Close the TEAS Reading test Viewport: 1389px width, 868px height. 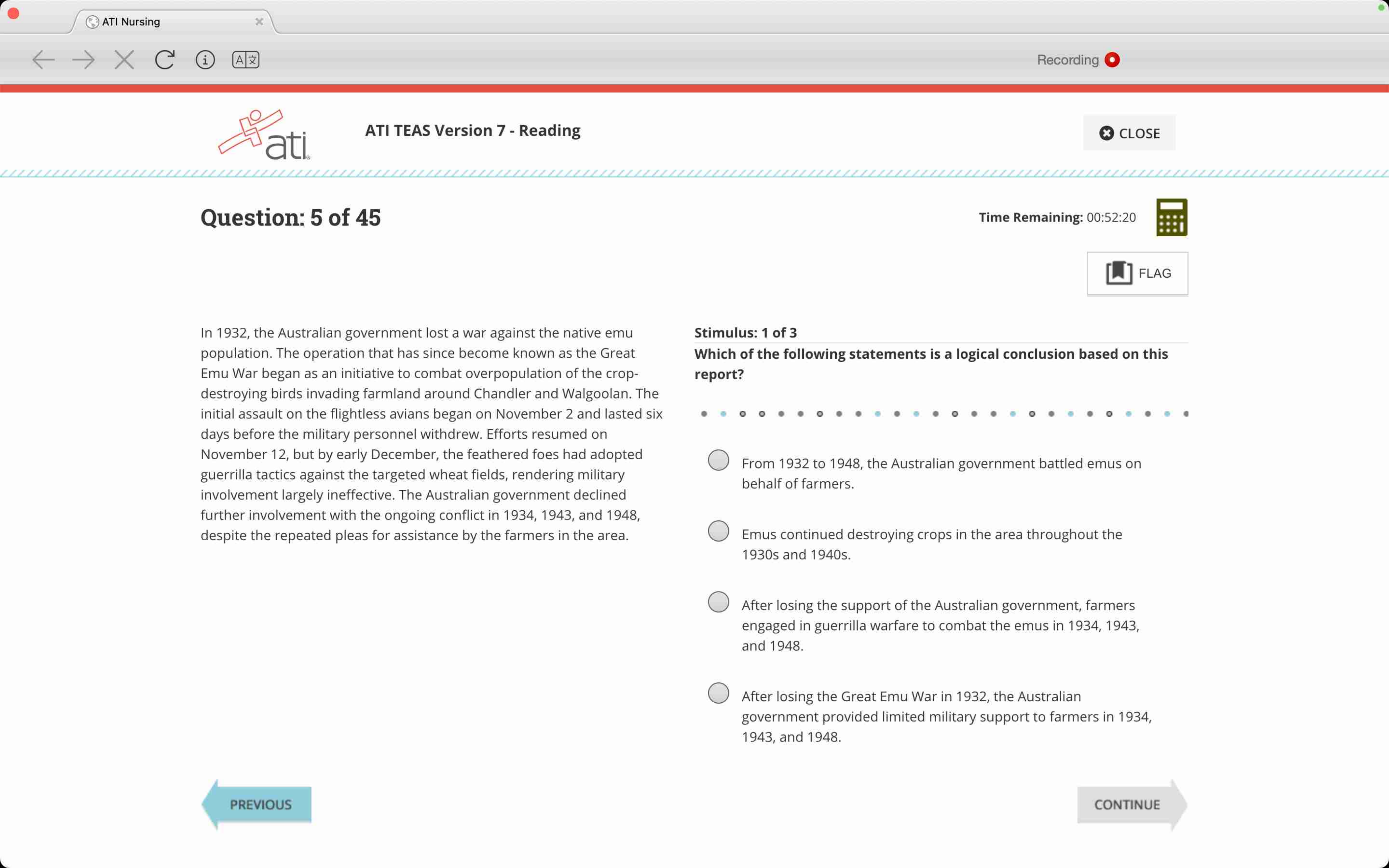tap(1129, 133)
